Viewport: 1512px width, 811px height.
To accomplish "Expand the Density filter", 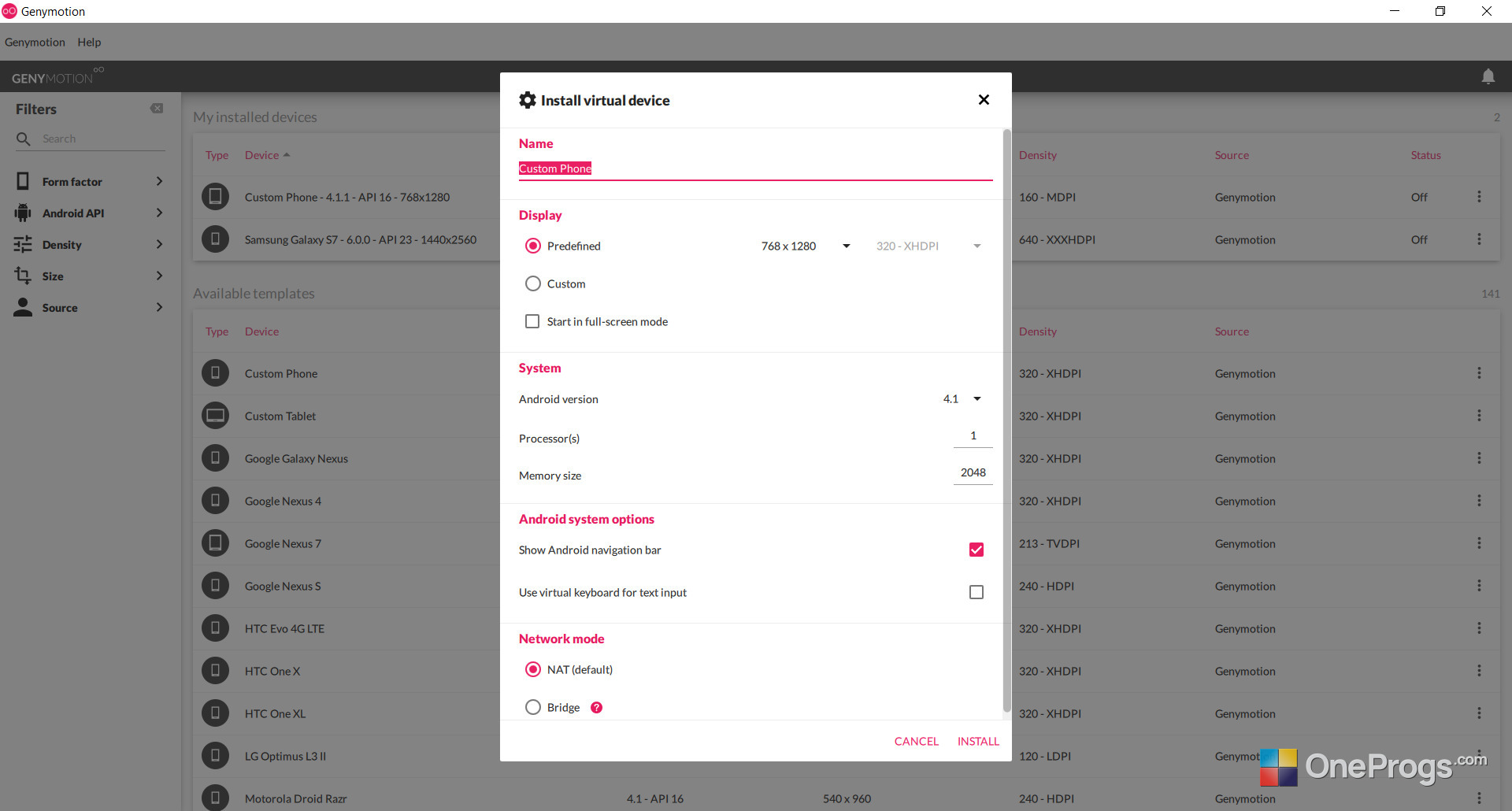I will pos(159,244).
